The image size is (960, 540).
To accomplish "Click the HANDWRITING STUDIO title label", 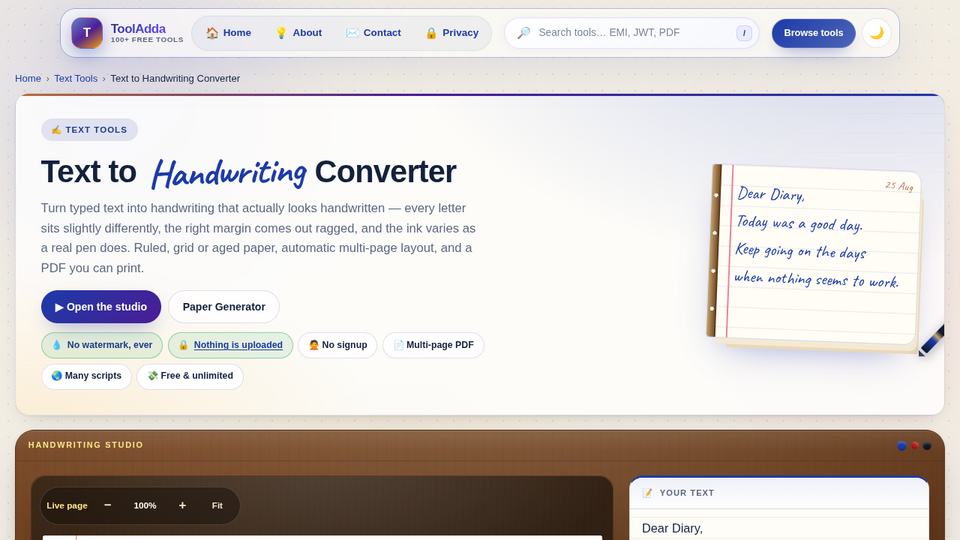I will click(86, 445).
